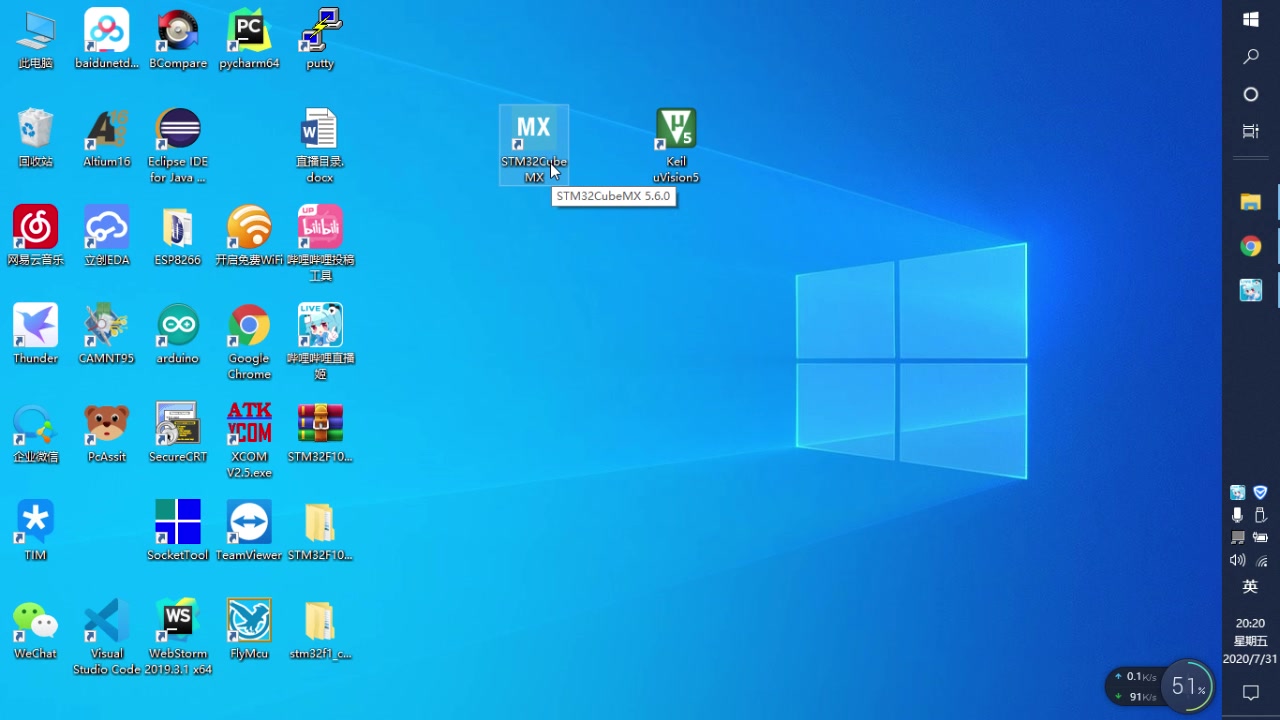Select the STM32F10... zipped folder icon
The image size is (1280, 720).
[320, 531]
